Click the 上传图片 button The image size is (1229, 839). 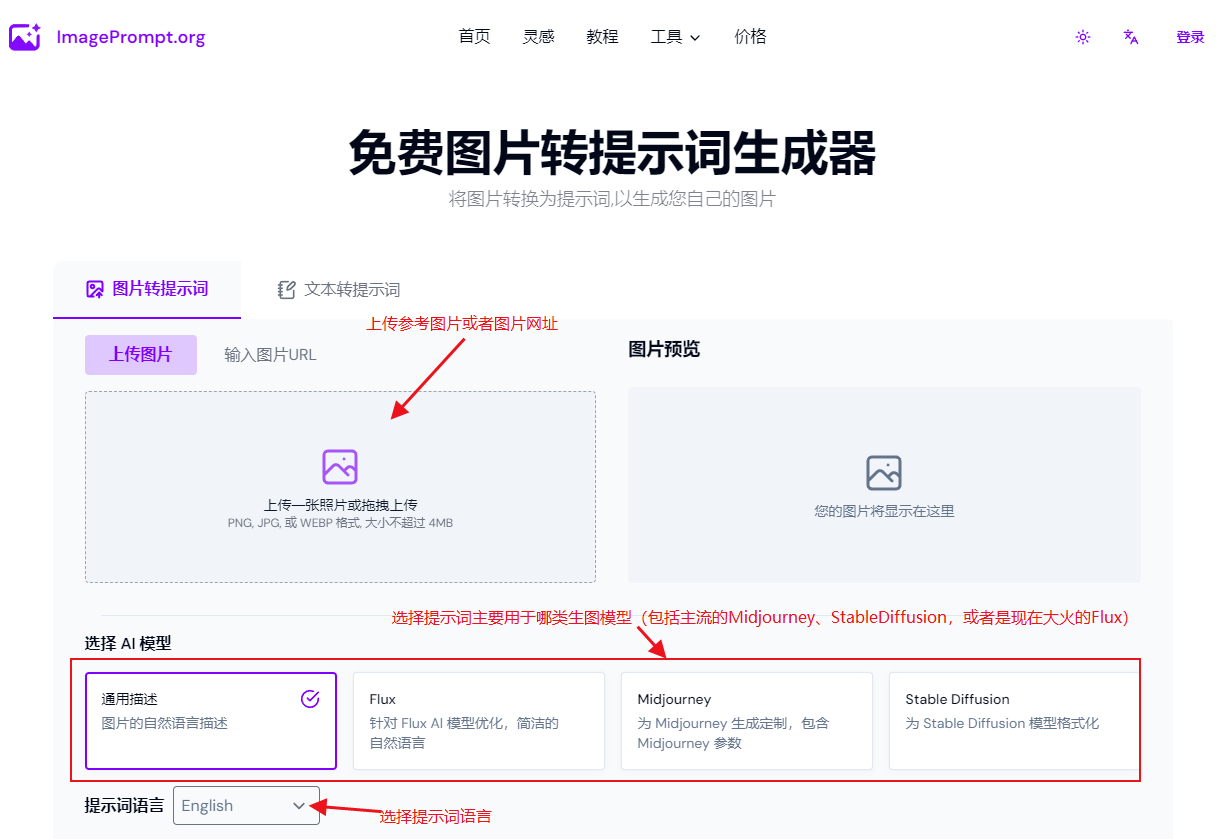[x=140, y=355]
